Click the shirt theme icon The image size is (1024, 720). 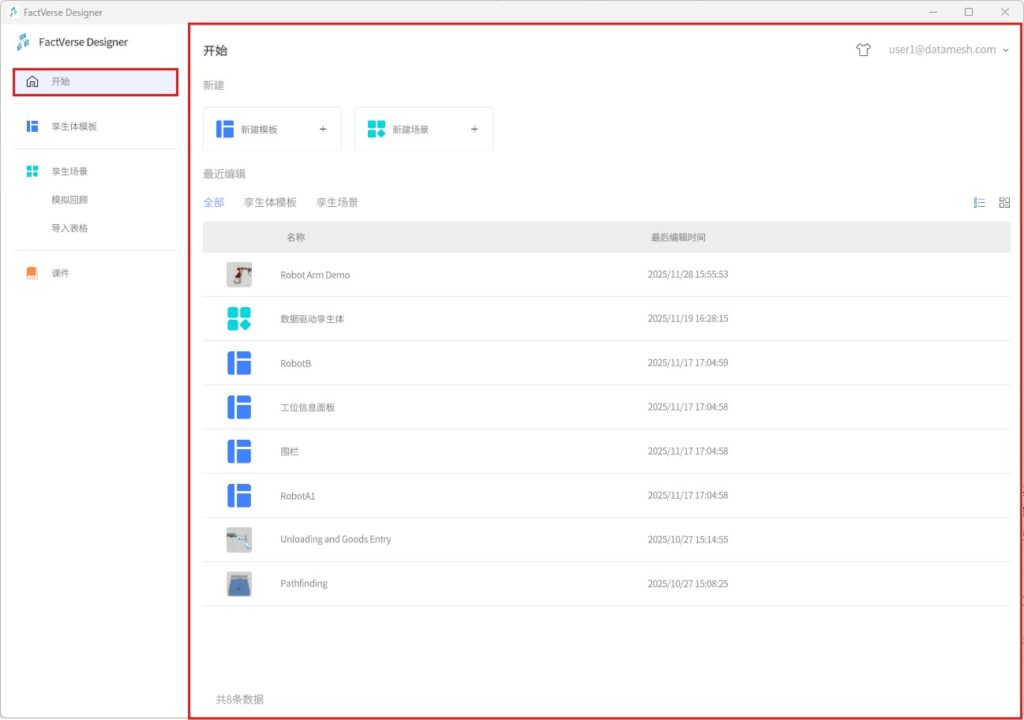(863, 50)
